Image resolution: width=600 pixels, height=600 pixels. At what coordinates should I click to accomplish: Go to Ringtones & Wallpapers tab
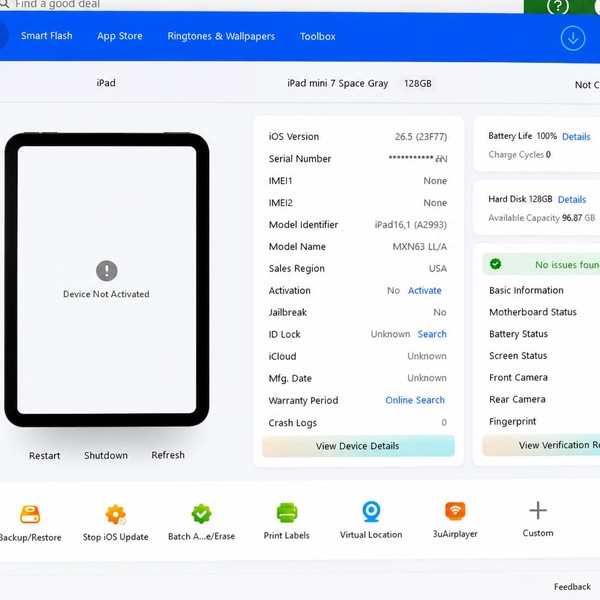tap(221, 36)
